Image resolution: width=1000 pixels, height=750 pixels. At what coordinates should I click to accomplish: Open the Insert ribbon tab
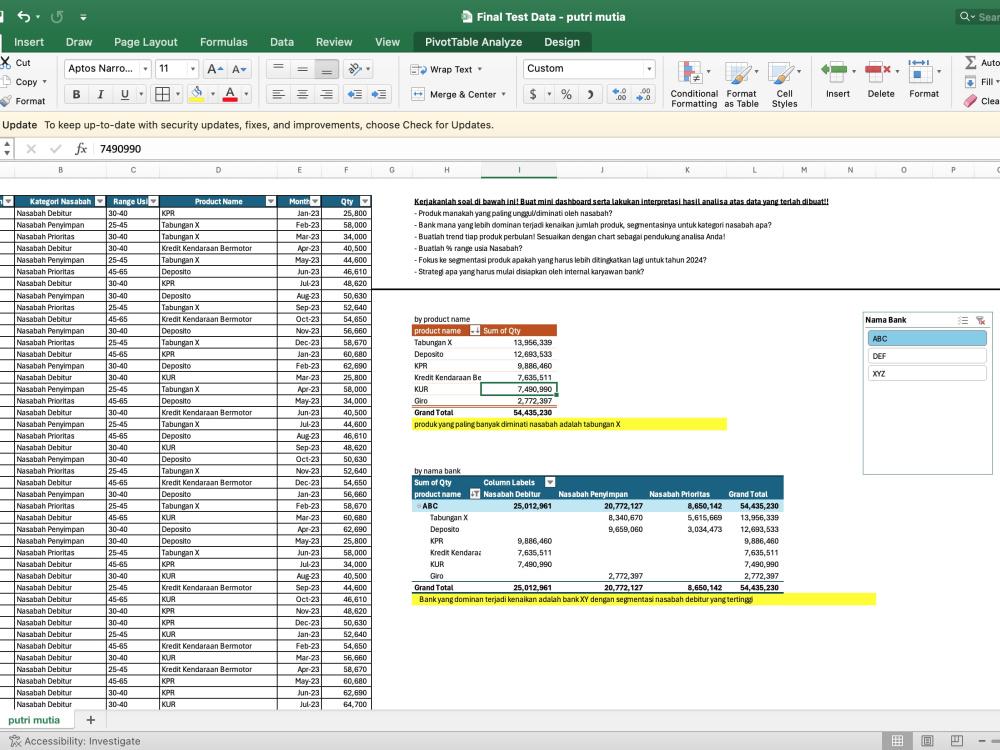tap(29, 42)
